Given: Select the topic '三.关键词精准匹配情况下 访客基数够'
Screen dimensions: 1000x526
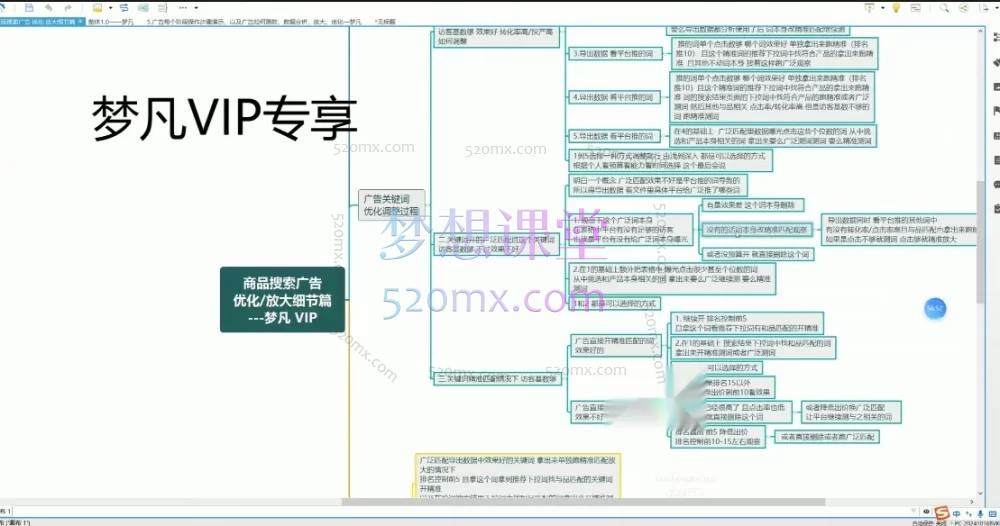Looking at the screenshot, I should click(x=497, y=379).
